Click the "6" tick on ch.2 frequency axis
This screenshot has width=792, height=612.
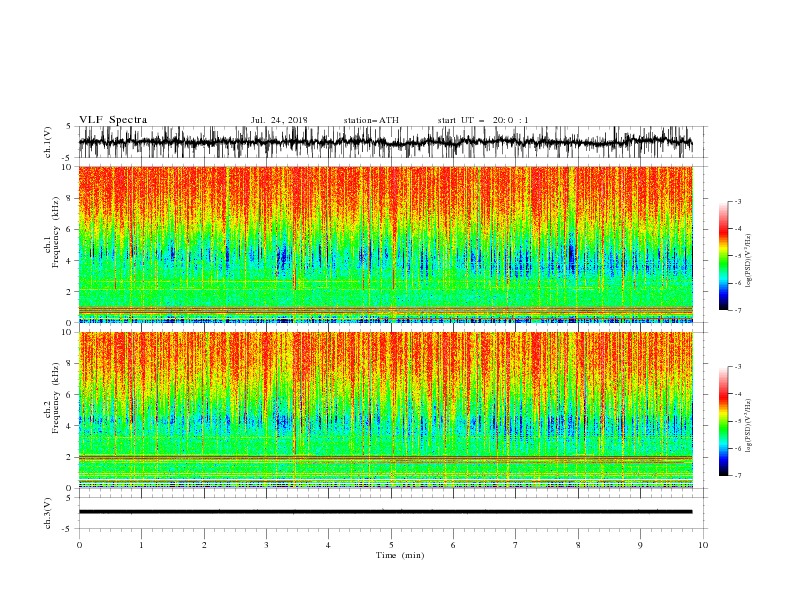tap(71, 395)
